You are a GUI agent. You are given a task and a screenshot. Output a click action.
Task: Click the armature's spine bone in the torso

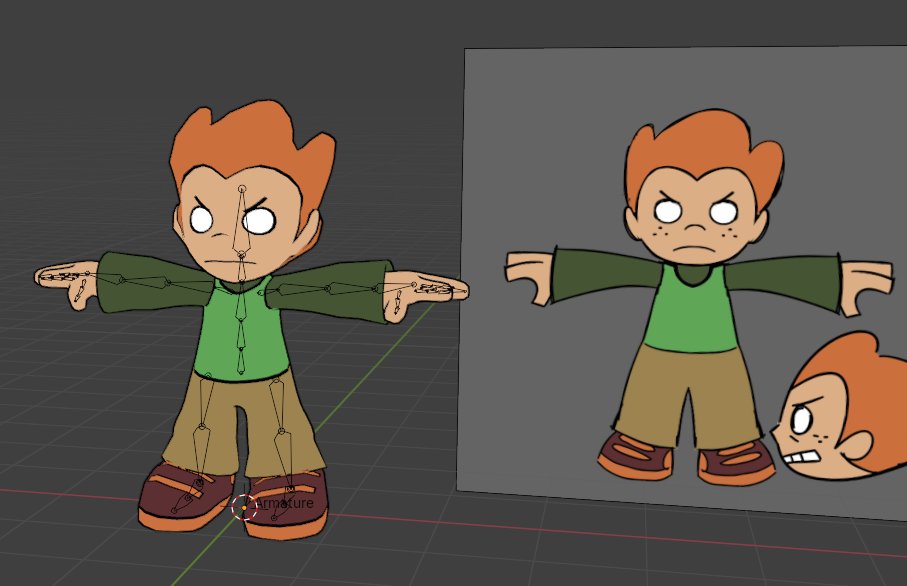tap(241, 333)
